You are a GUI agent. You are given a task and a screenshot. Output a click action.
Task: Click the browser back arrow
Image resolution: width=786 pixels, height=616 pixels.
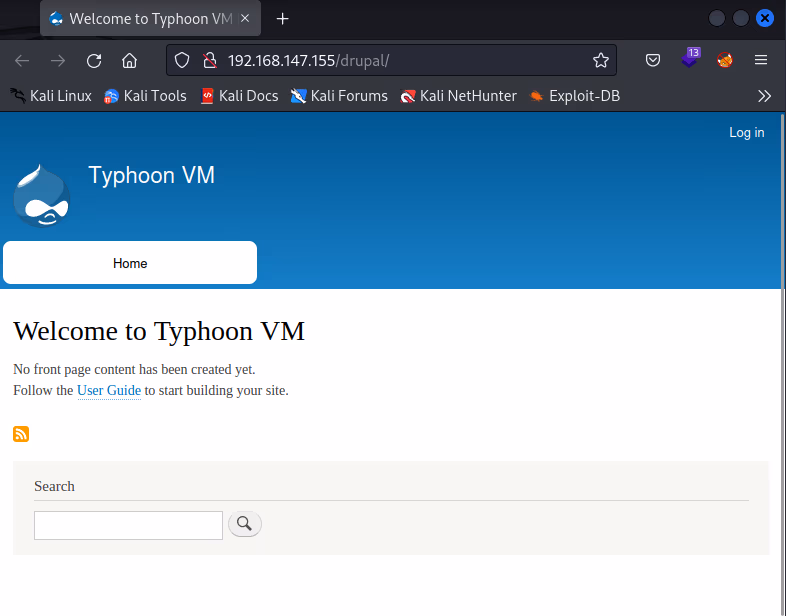click(x=22, y=61)
